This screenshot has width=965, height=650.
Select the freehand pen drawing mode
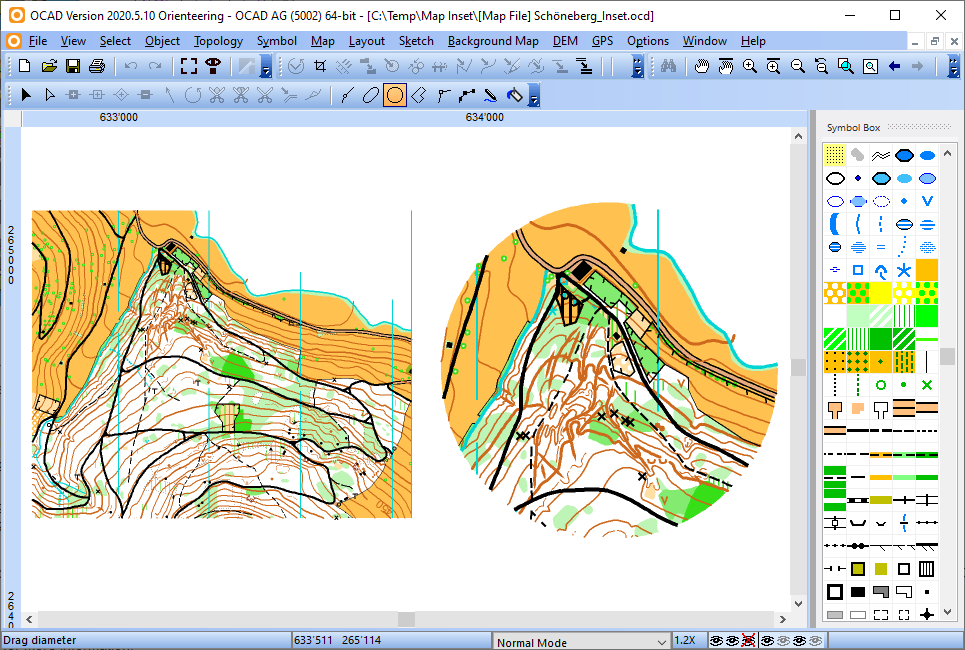click(491, 95)
